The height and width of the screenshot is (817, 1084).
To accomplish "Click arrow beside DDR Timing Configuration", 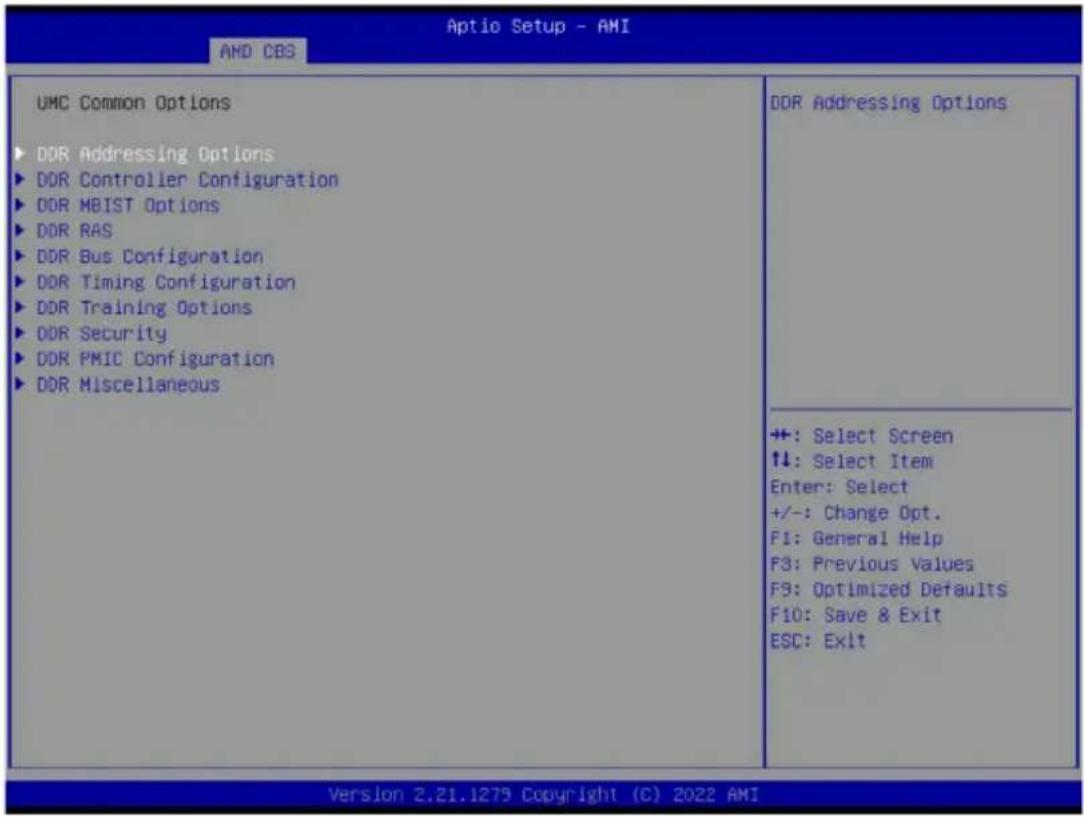I will (x=20, y=282).
